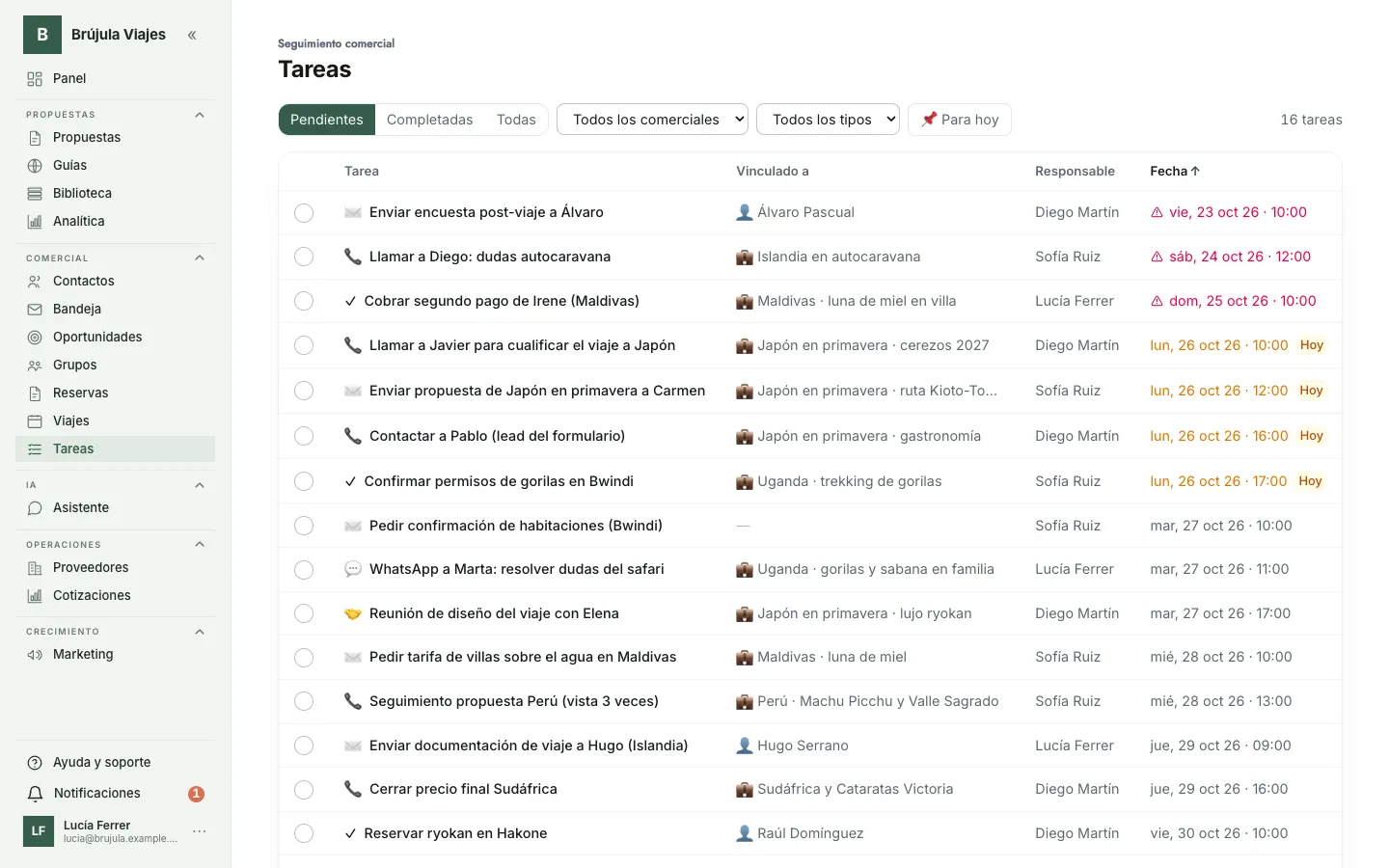
Task: Switch to the Completadas tab
Action: coord(430,120)
